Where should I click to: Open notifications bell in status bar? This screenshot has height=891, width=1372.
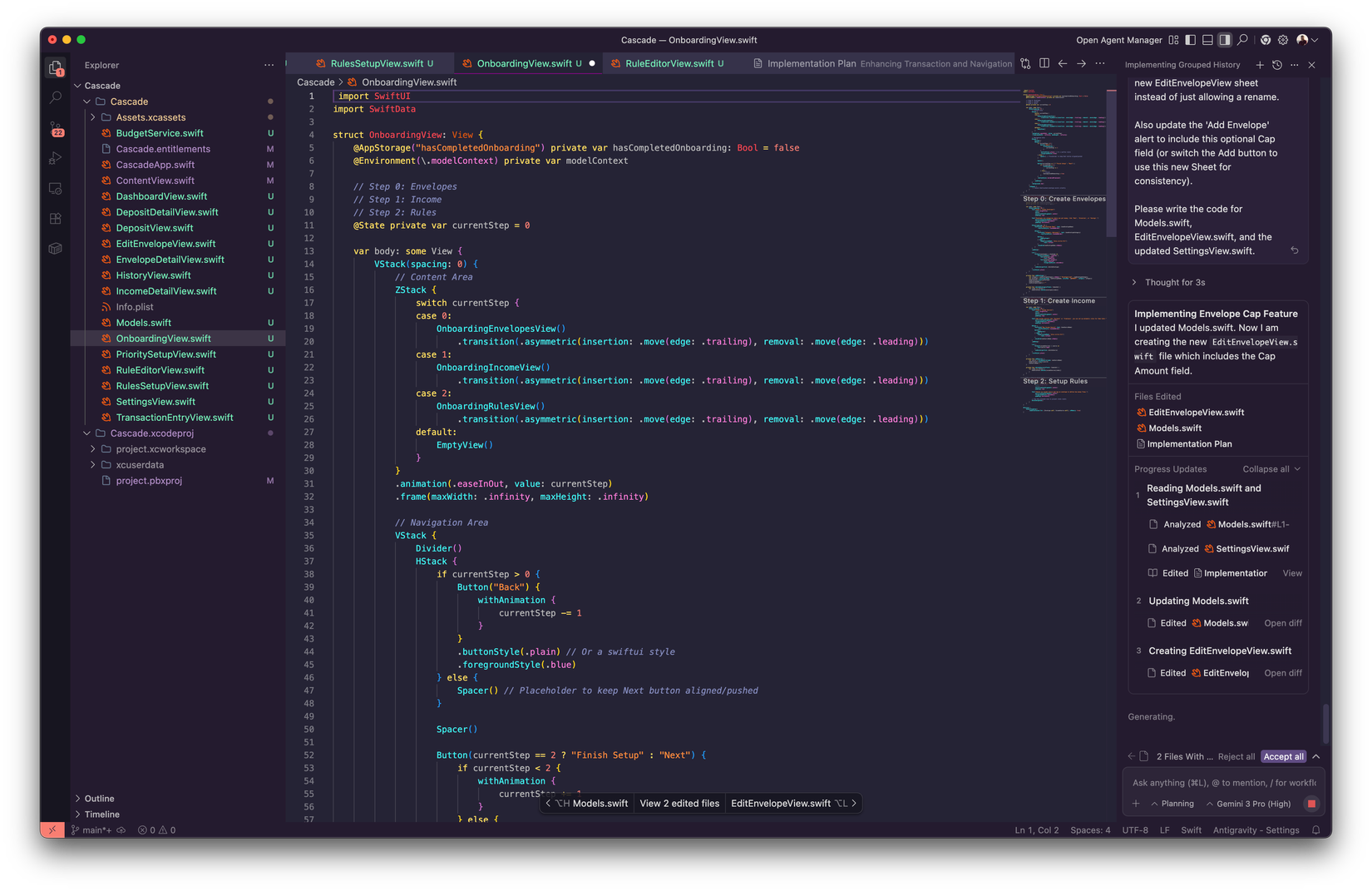click(x=1315, y=830)
